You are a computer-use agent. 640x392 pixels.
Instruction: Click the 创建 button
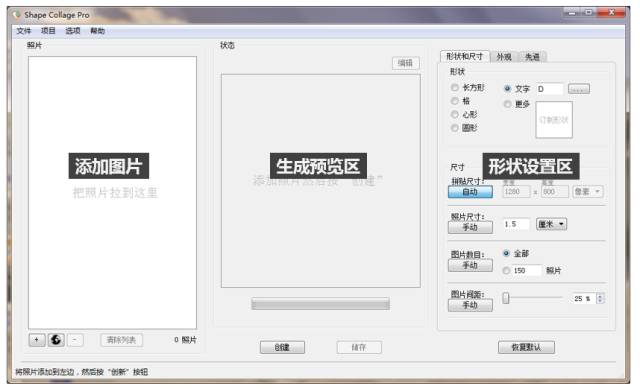pos(282,347)
